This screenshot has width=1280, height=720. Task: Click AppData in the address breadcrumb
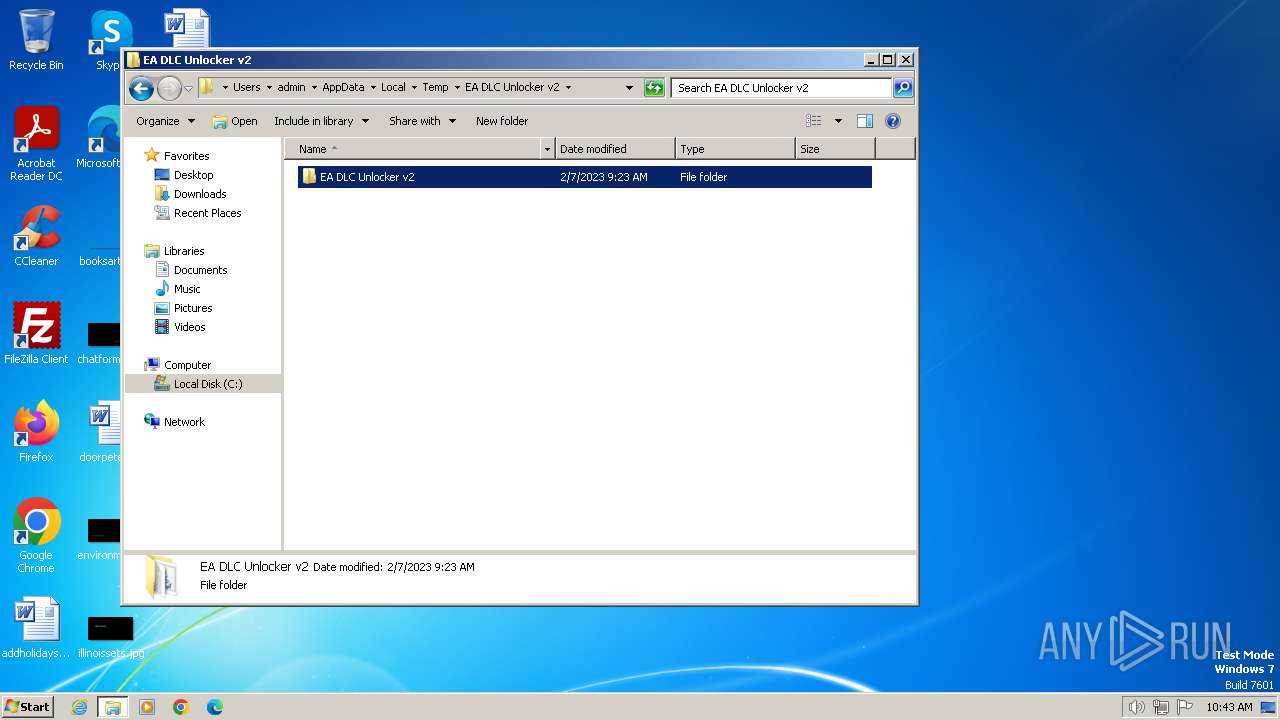pos(343,87)
